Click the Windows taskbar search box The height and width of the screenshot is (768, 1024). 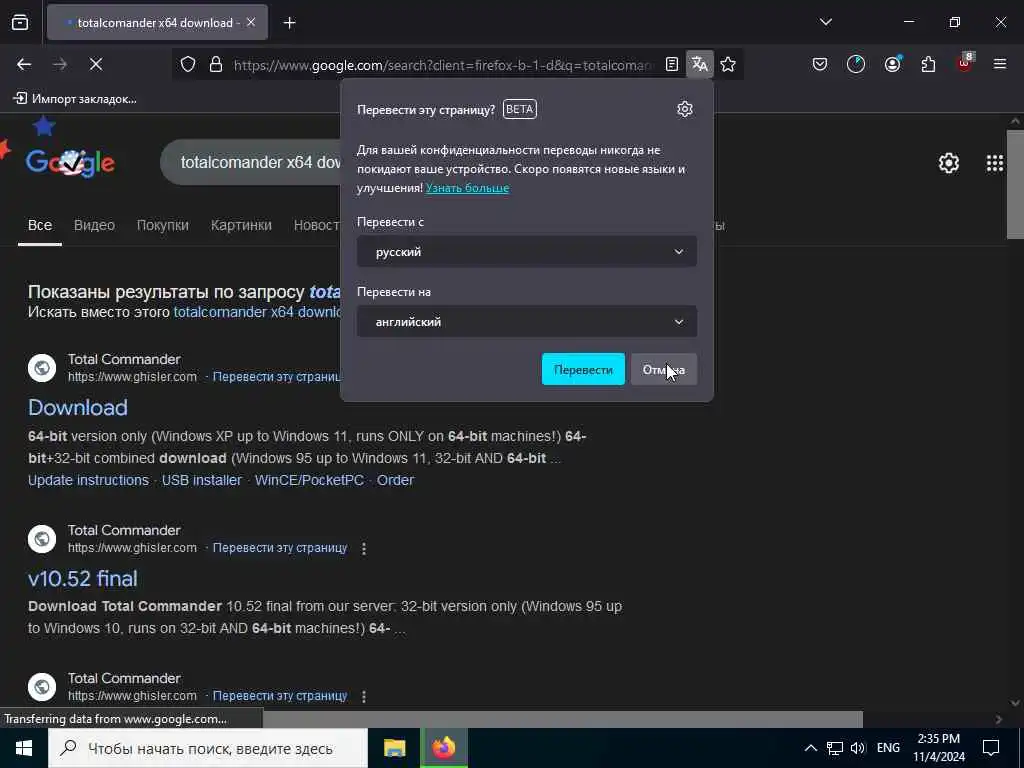(x=208, y=748)
